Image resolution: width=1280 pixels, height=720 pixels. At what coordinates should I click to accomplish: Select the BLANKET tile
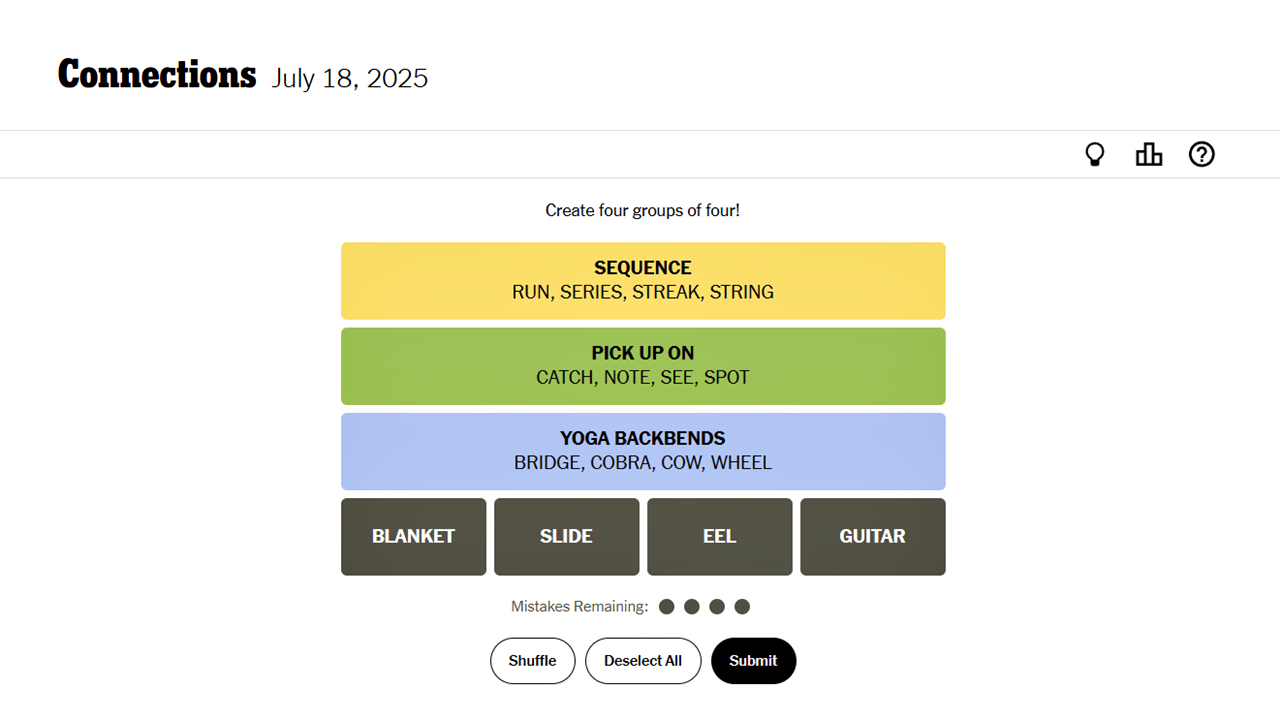(x=413, y=537)
